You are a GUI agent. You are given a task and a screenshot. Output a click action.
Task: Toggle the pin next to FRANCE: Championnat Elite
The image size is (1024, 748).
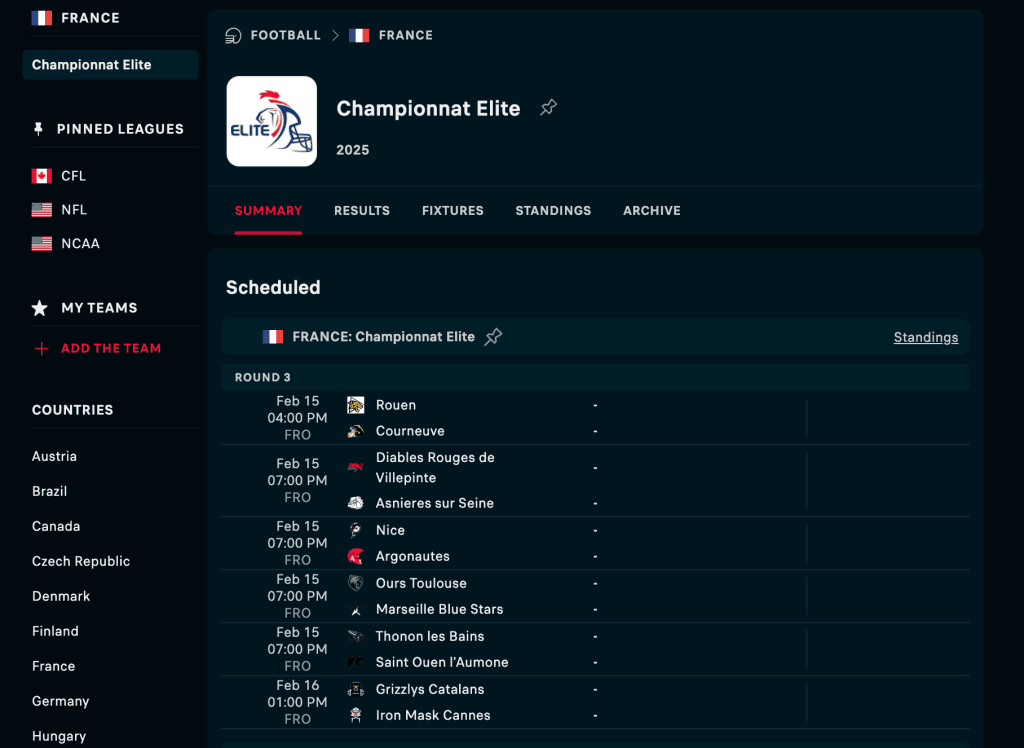point(493,337)
